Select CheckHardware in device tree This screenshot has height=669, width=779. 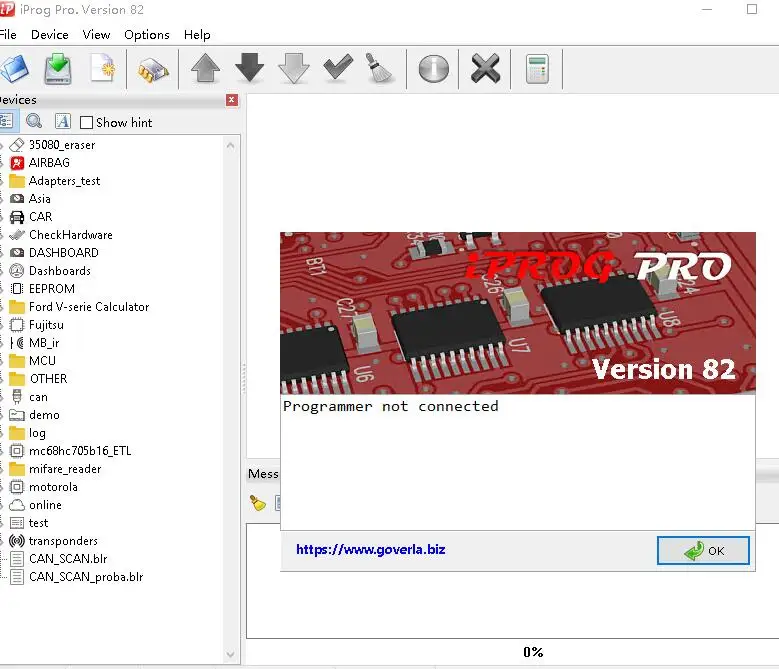coord(71,235)
